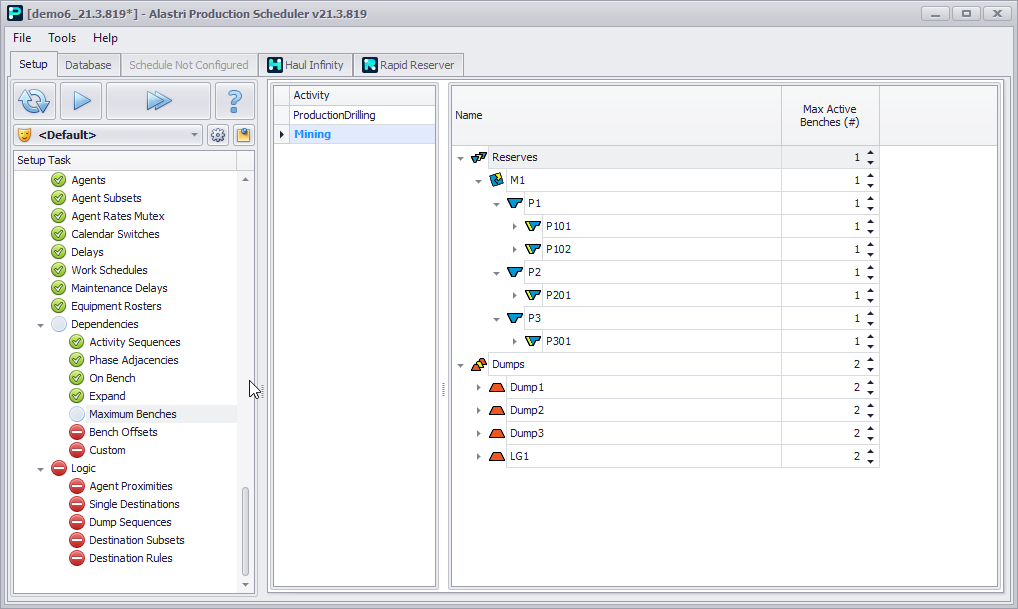Open the Tools menu

(x=62, y=38)
